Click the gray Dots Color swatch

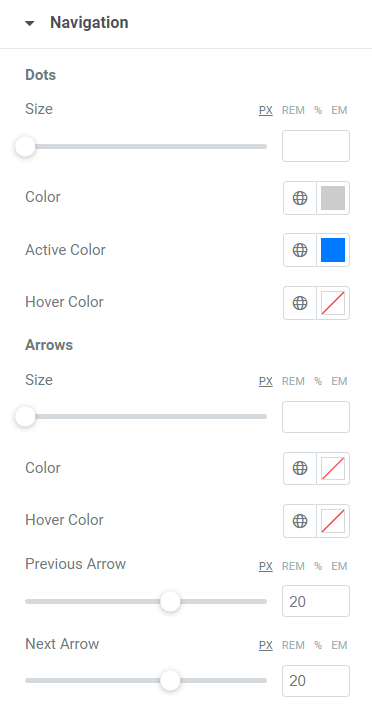click(x=333, y=198)
